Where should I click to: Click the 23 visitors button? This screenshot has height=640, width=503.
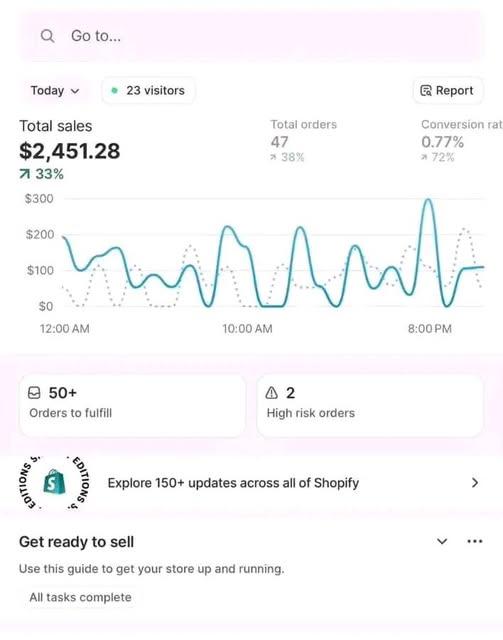tap(149, 91)
